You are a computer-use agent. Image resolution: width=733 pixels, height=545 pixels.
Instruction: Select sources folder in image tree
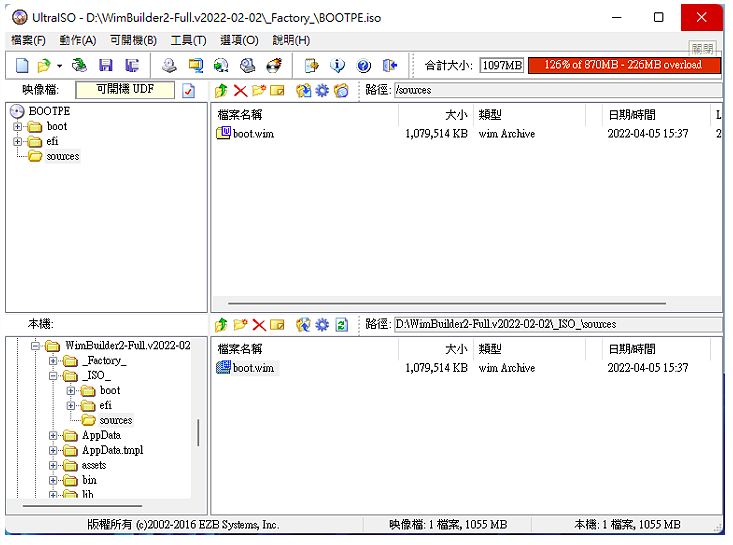pos(63,157)
